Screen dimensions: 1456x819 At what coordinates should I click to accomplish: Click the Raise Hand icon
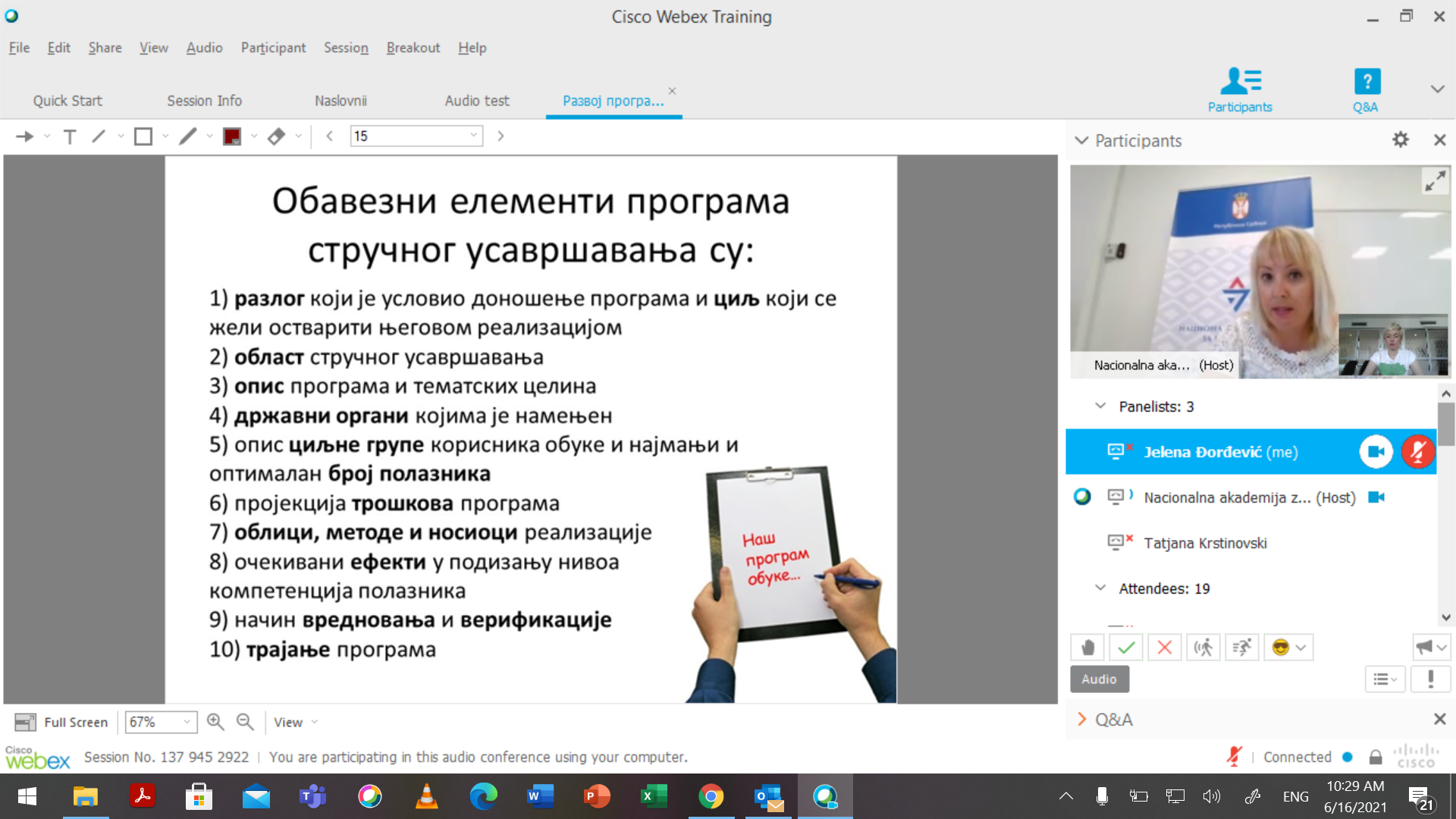tap(1087, 648)
